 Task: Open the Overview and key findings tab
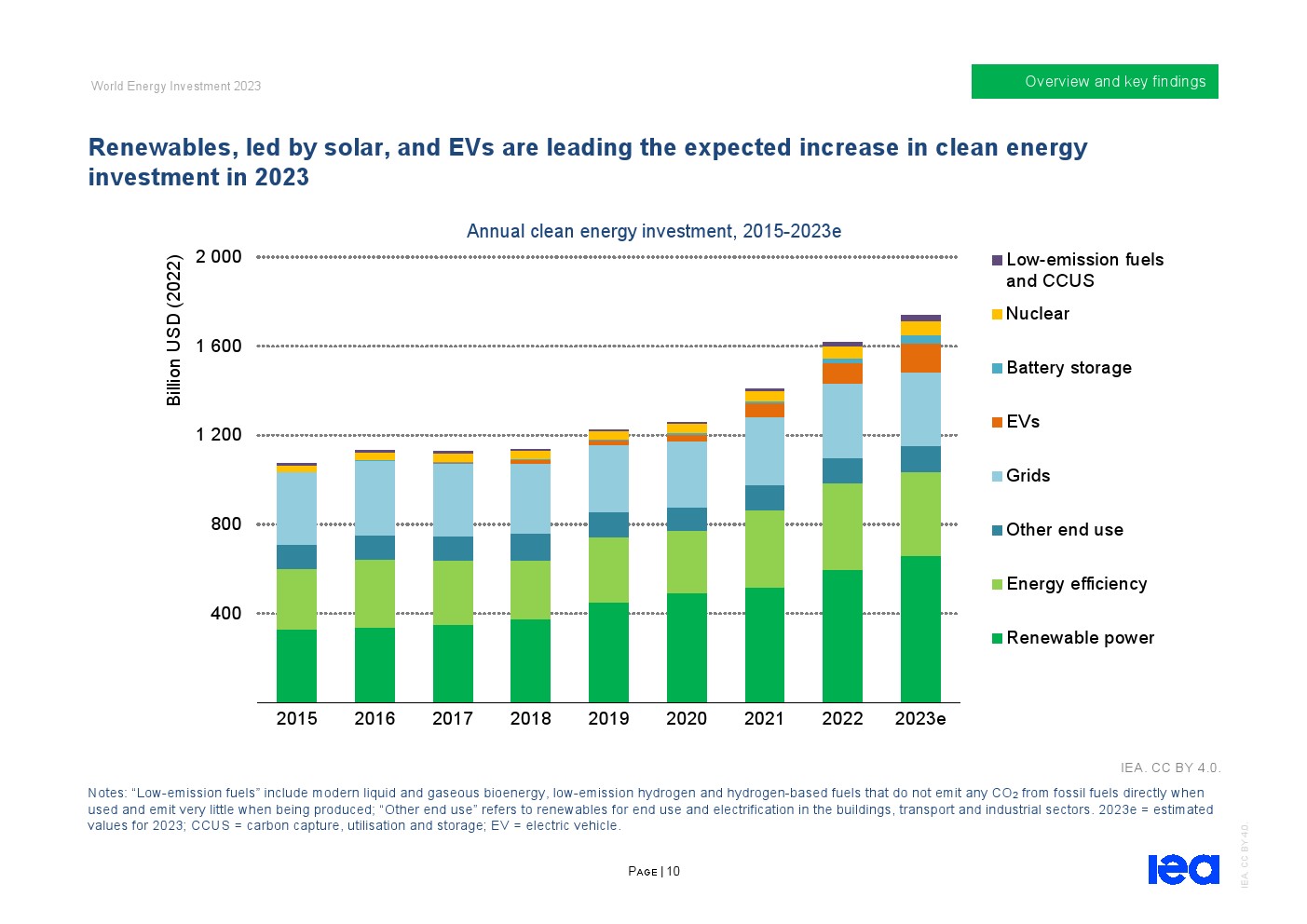pos(1095,81)
